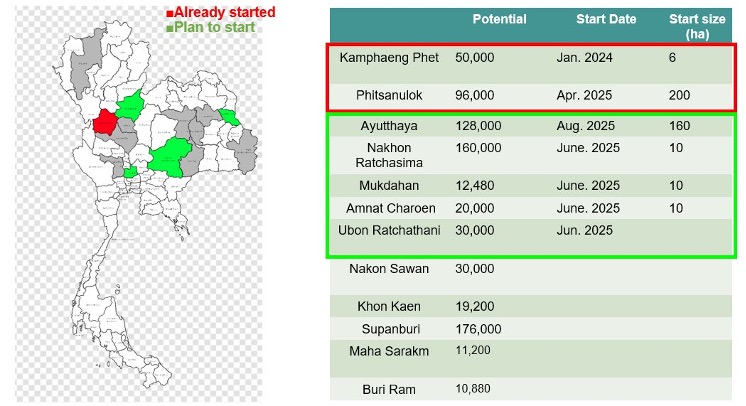Click the Potential column header
The height and width of the screenshot is (406, 746).
[499, 19]
